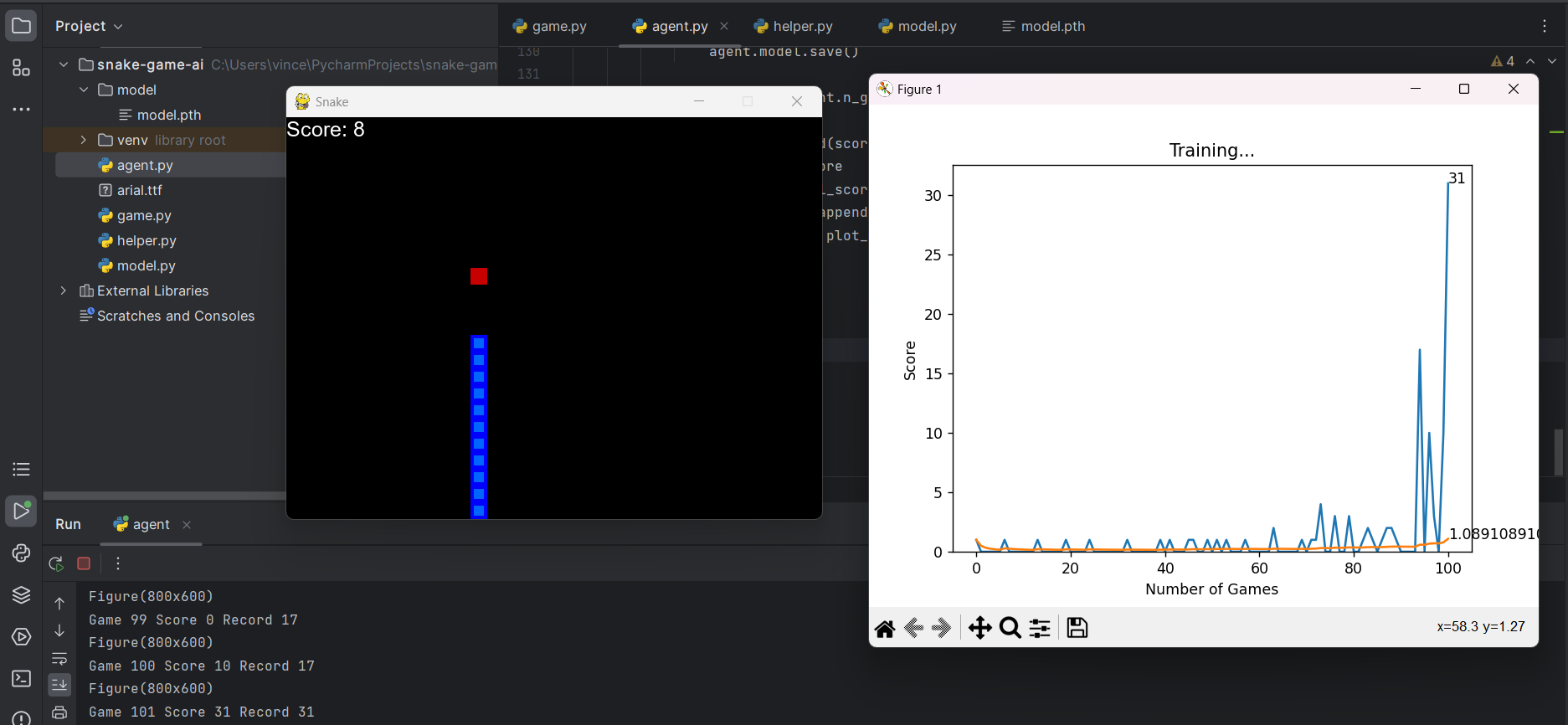This screenshot has width=1568, height=725.
Task: Save the figure to file
Action: click(x=1077, y=628)
